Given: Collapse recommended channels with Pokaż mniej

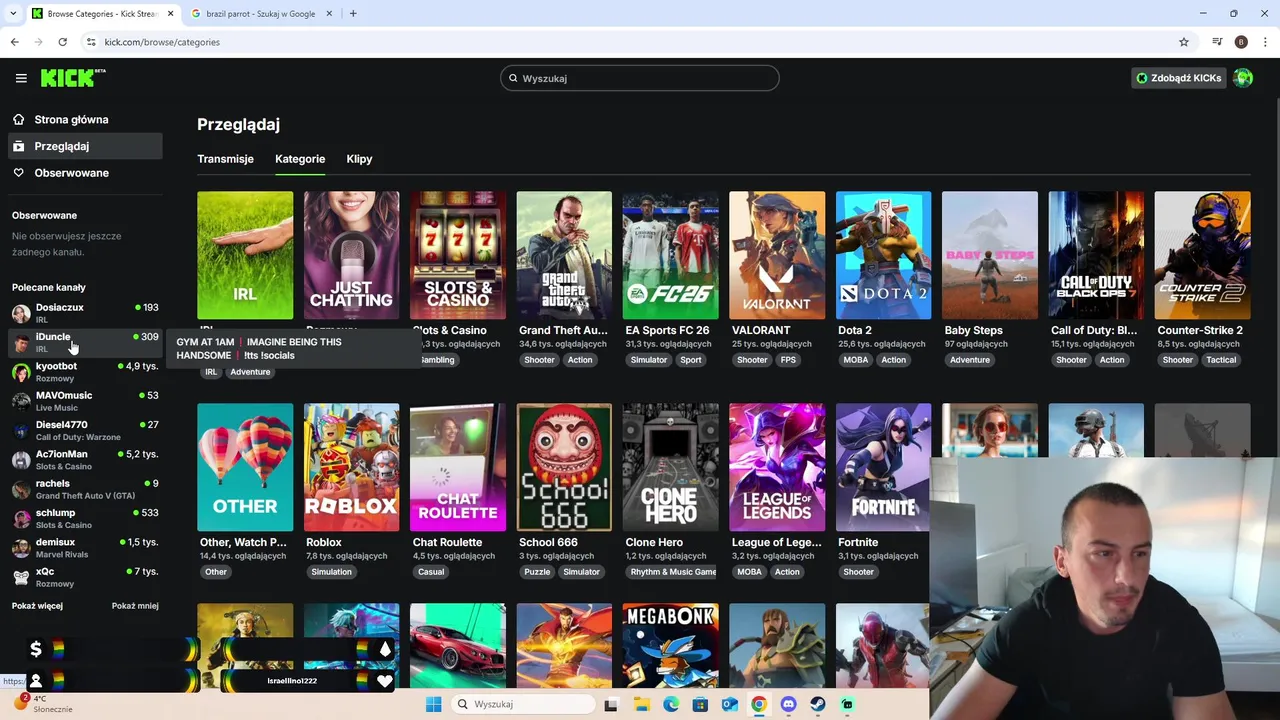Looking at the screenshot, I should point(135,606).
